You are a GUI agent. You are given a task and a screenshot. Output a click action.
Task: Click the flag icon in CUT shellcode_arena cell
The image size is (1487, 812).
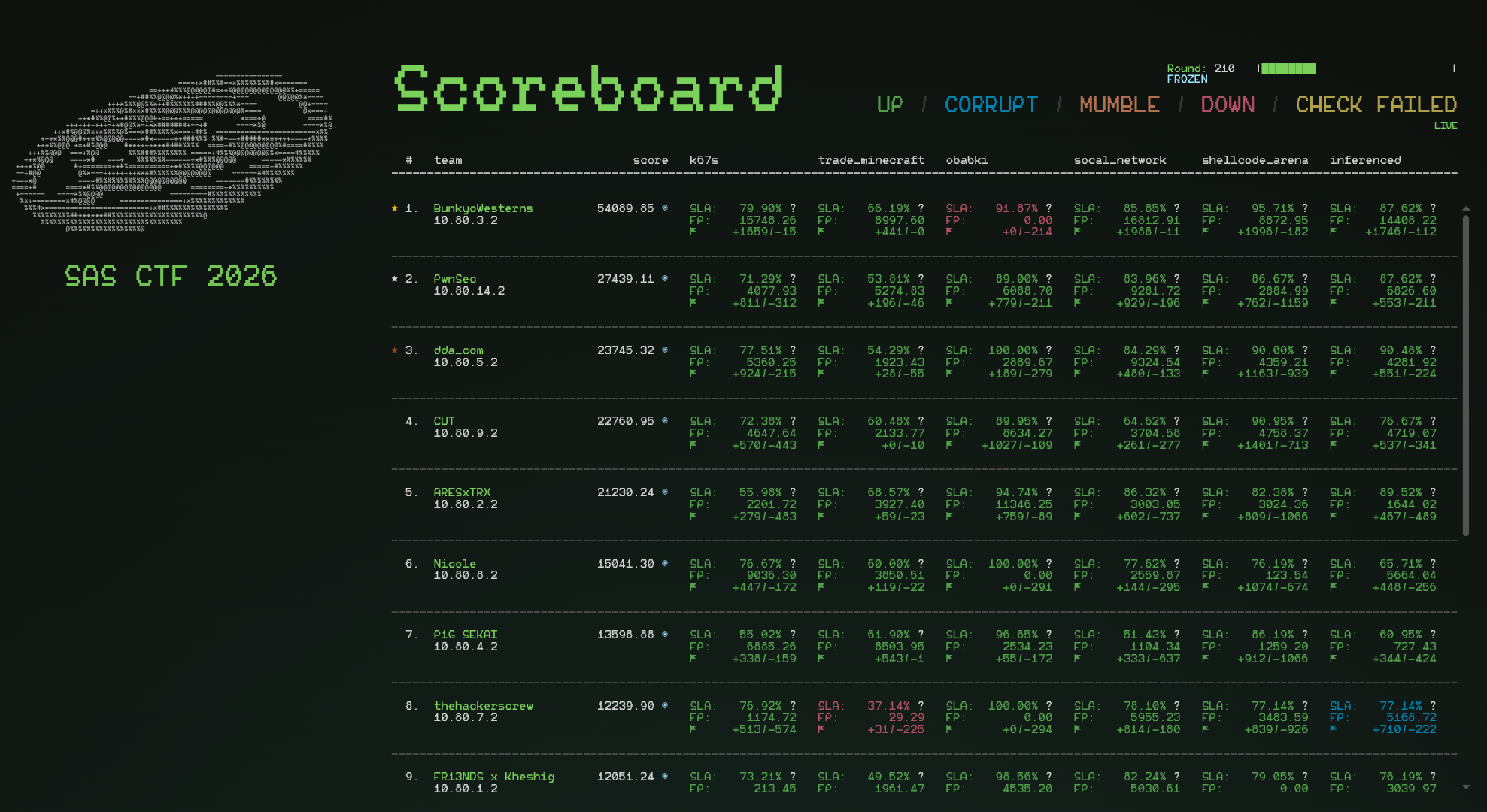(x=1205, y=445)
